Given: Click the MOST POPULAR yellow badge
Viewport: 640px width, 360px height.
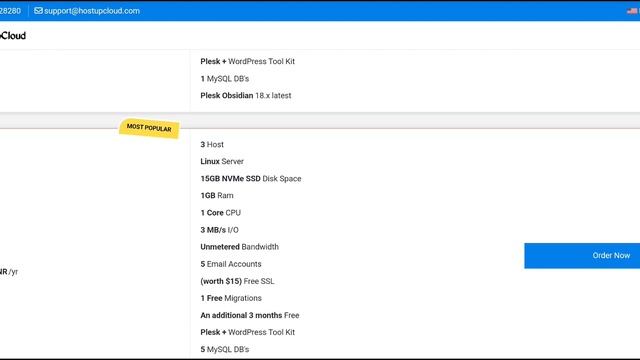Looking at the screenshot, I should 149,128.
